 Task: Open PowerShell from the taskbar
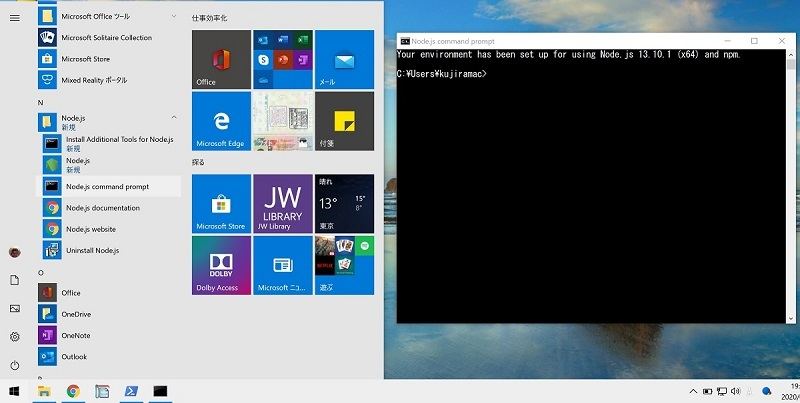pyautogui.click(x=131, y=391)
